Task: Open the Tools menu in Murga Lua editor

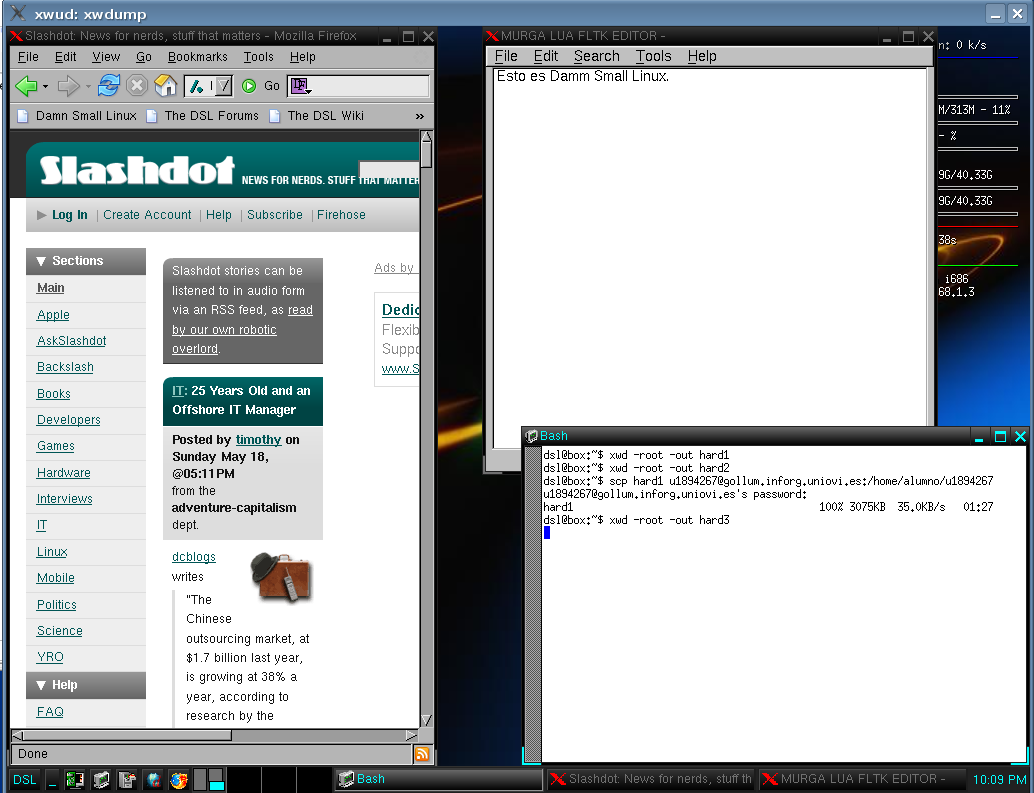Action: pos(654,57)
